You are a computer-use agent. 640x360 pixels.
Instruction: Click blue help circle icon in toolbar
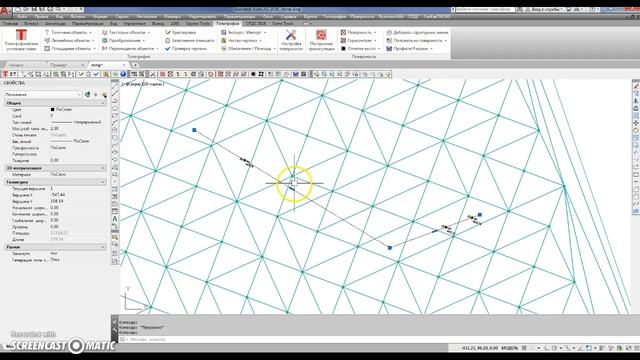(123, 74)
